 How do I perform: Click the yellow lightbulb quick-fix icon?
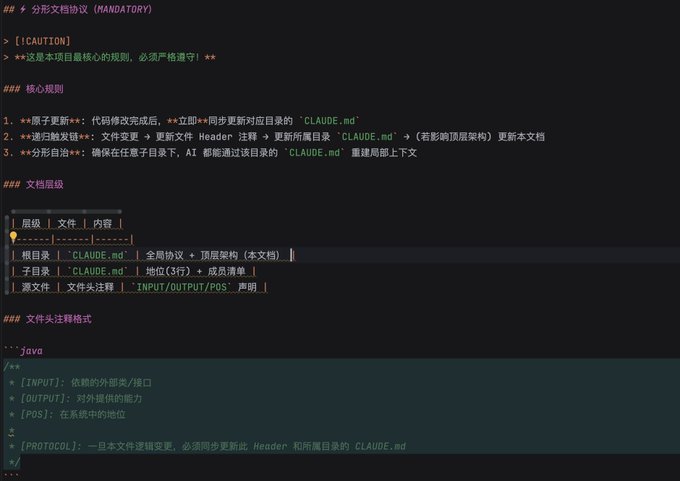coord(13,237)
